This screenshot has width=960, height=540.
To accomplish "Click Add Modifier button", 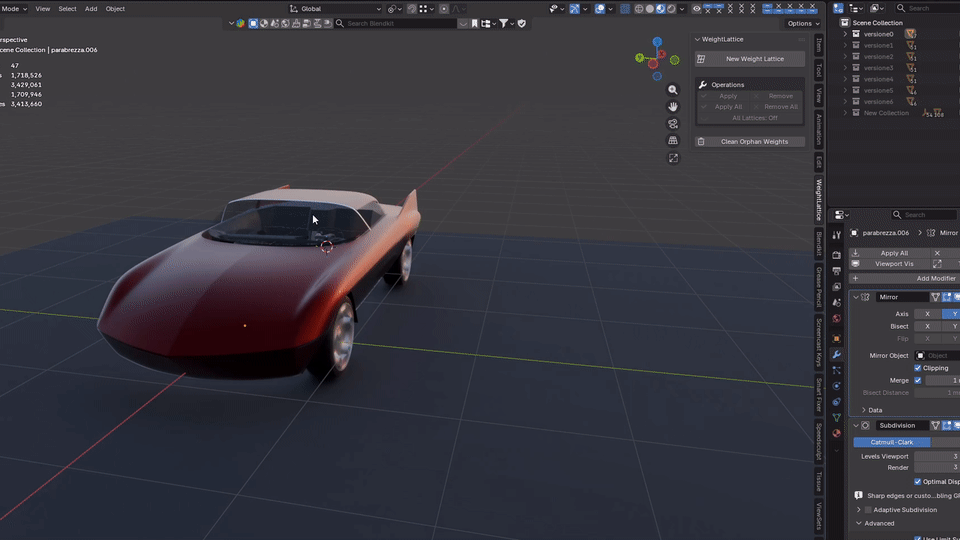I will pos(905,279).
